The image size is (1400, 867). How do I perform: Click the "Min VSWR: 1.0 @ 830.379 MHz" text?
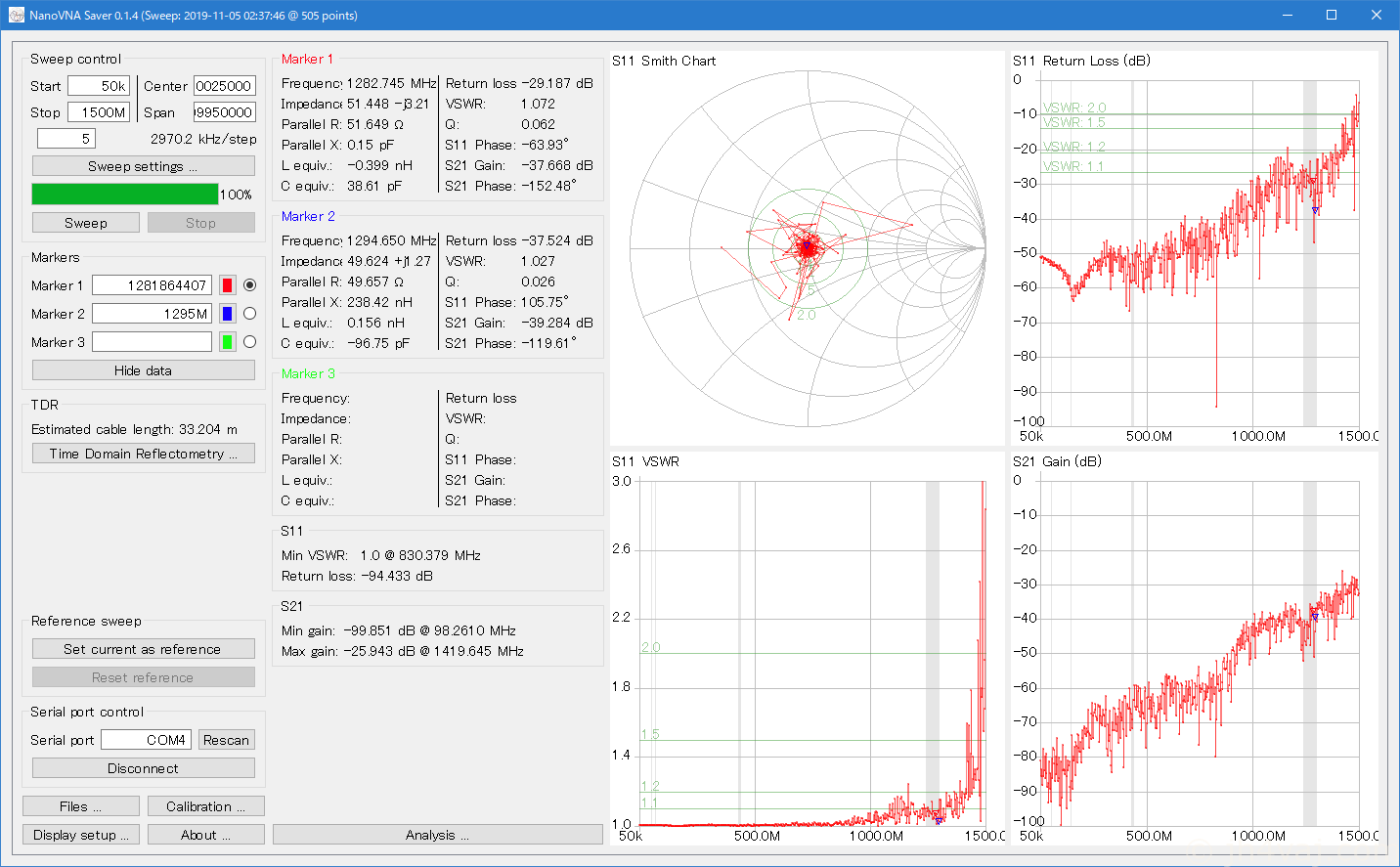(x=381, y=555)
